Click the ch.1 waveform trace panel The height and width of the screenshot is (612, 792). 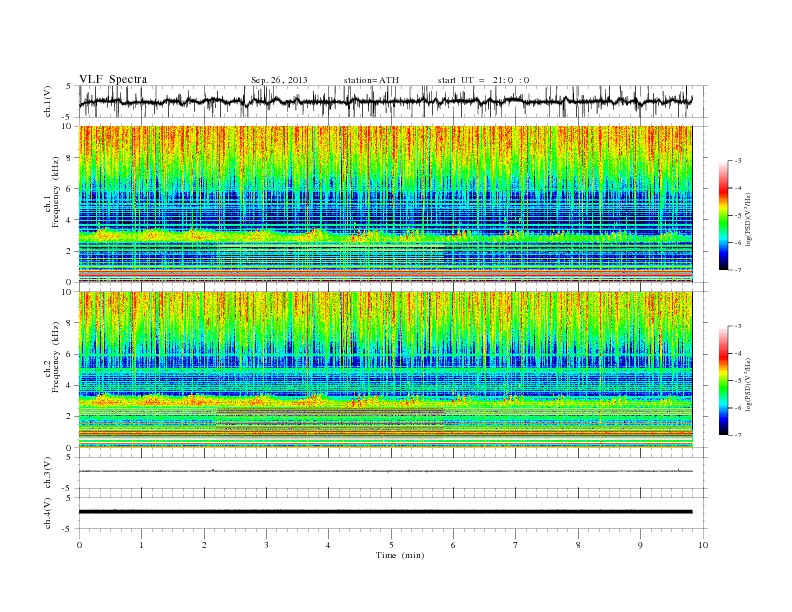click(x=393, y=101)
